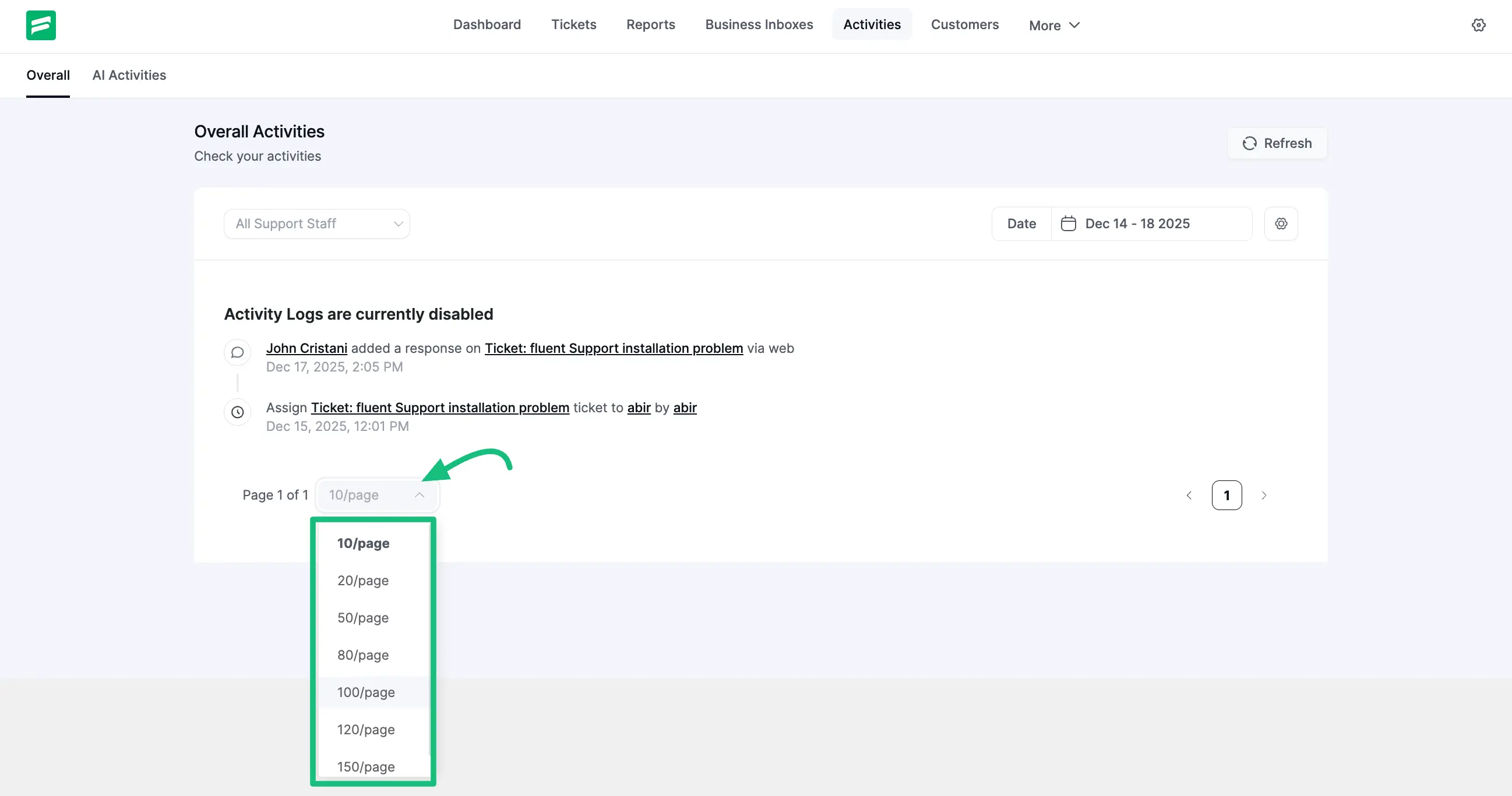Click the Date filter button
The width and height of the screenshot is (1512, 796).
[1021, 224]
